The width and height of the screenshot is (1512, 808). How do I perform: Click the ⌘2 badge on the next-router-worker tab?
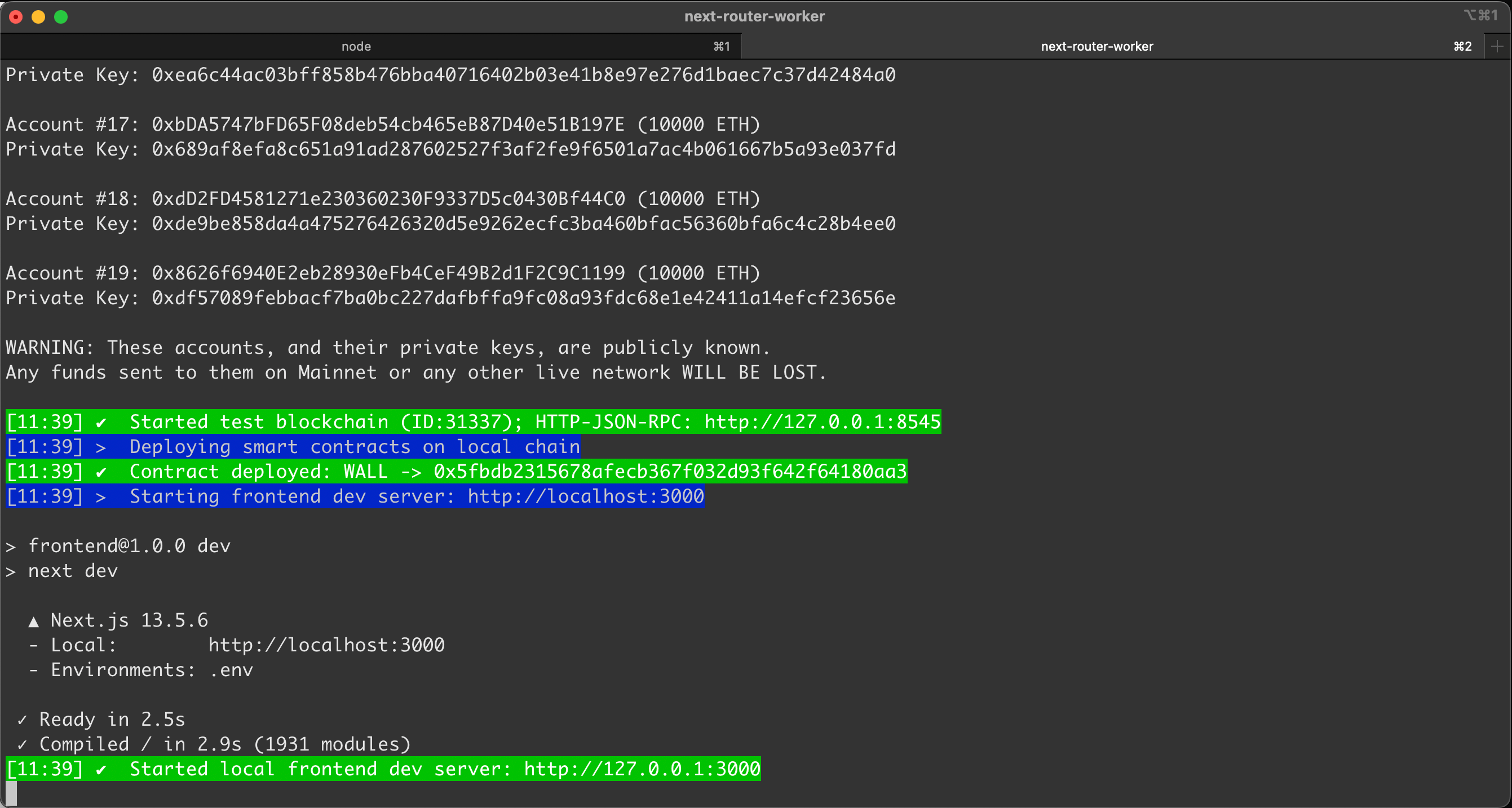tap(1462, 46)
